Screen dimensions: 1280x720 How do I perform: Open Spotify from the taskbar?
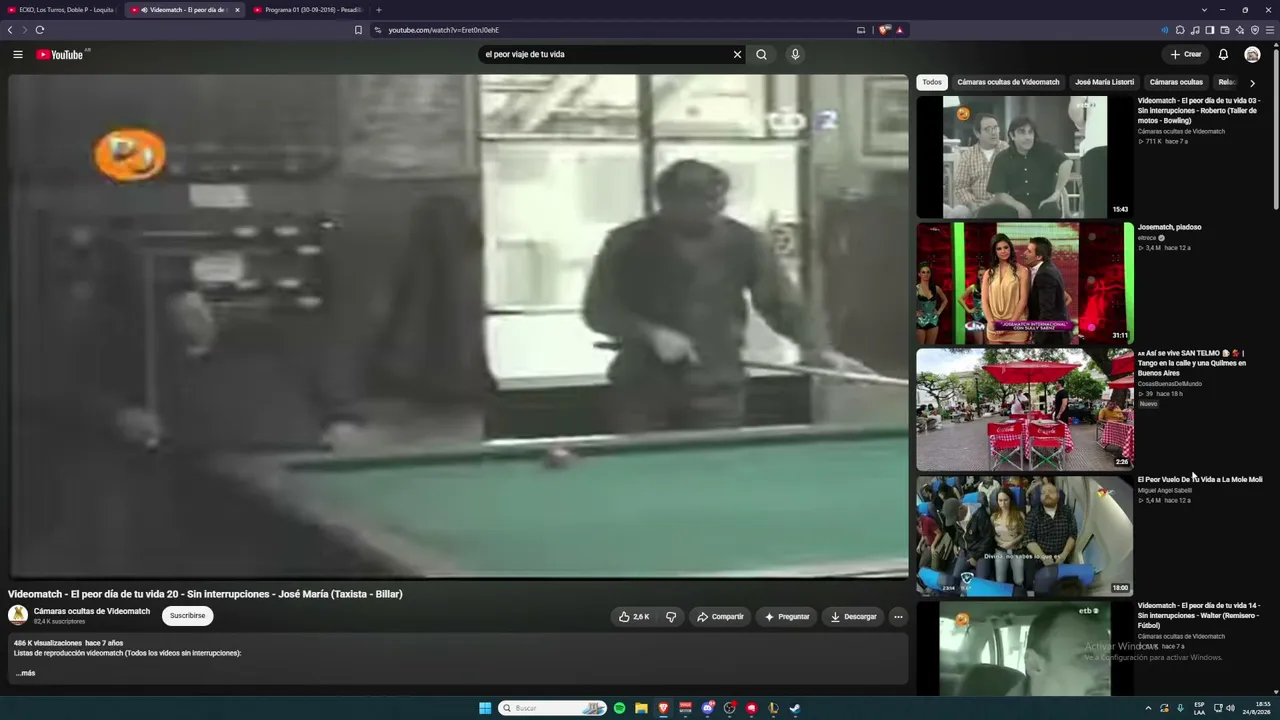coord(620,708)
